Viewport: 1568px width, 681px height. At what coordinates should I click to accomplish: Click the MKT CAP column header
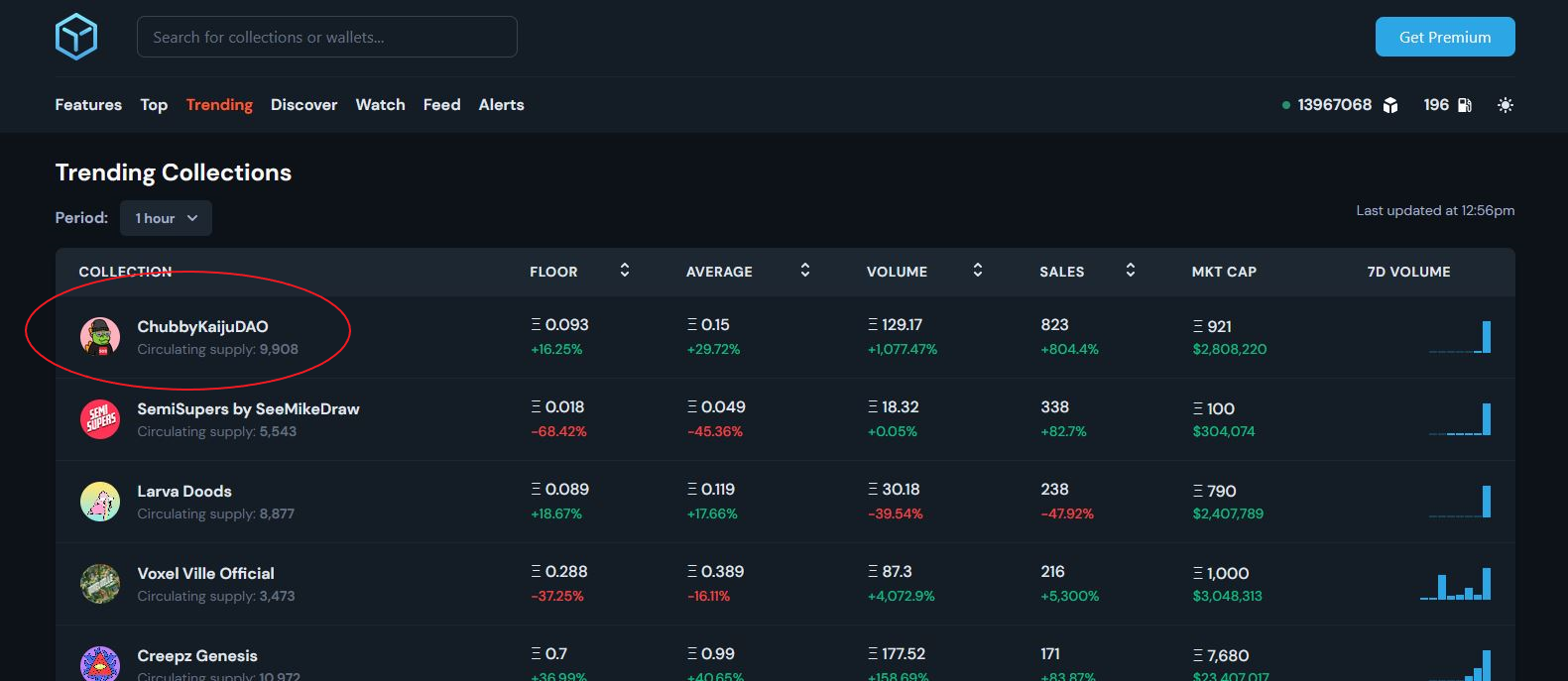click(1224, 272)
